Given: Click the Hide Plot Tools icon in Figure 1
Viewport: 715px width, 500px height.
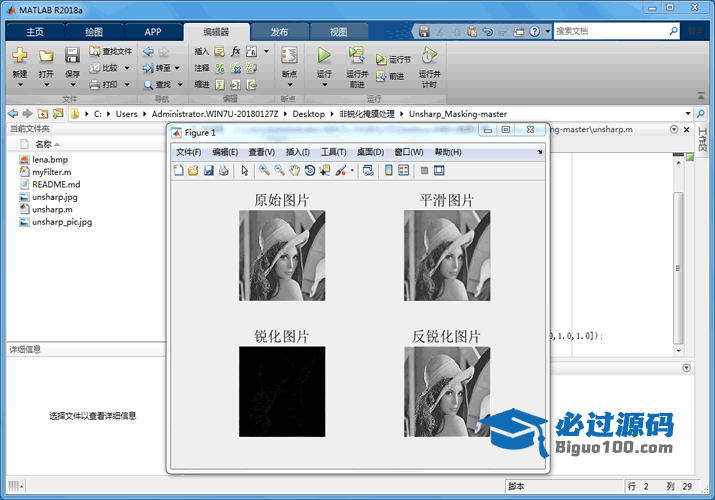Looking at the screenshot, I should click(x=424, y=170).
